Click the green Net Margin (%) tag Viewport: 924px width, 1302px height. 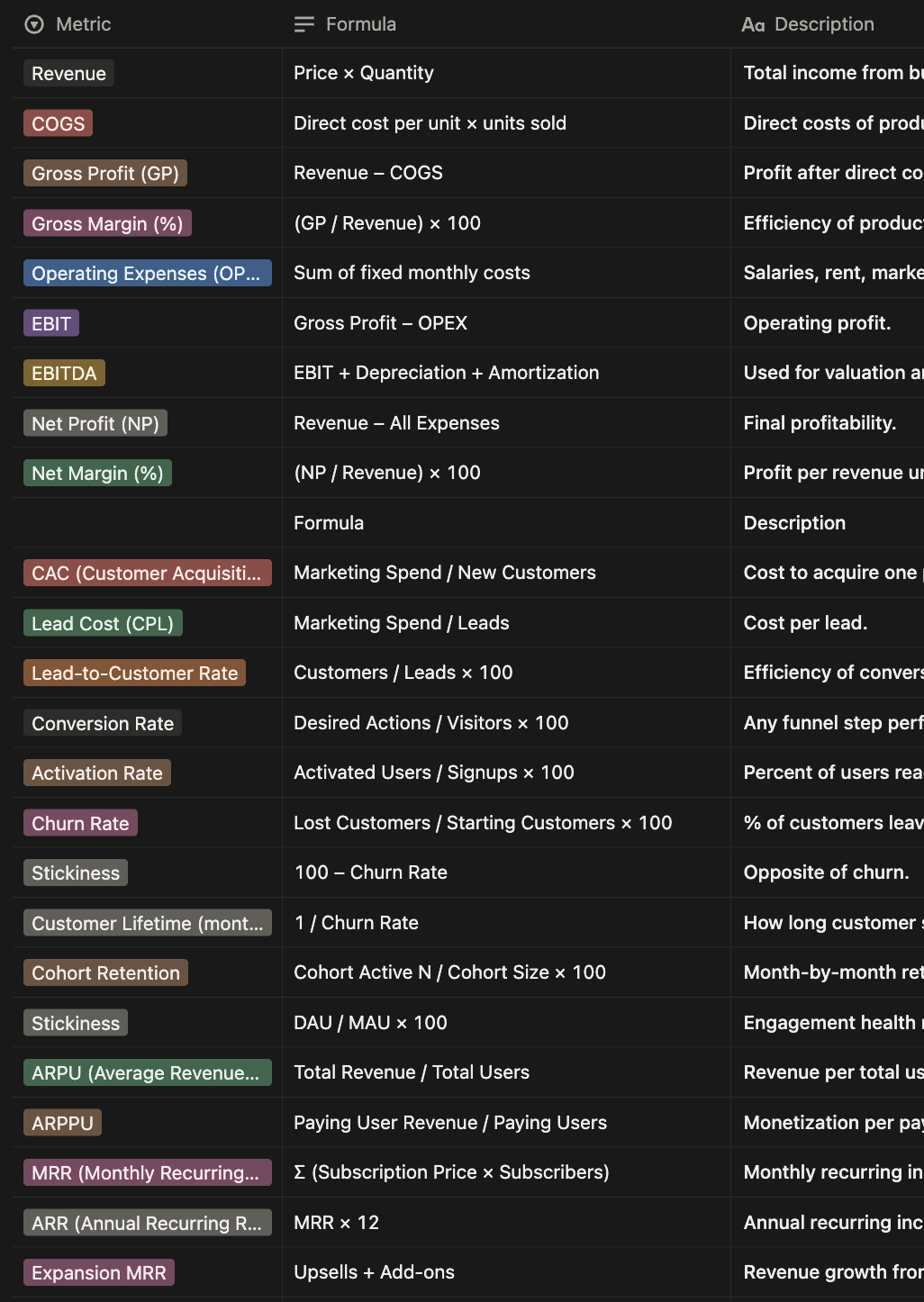[97, 474]
